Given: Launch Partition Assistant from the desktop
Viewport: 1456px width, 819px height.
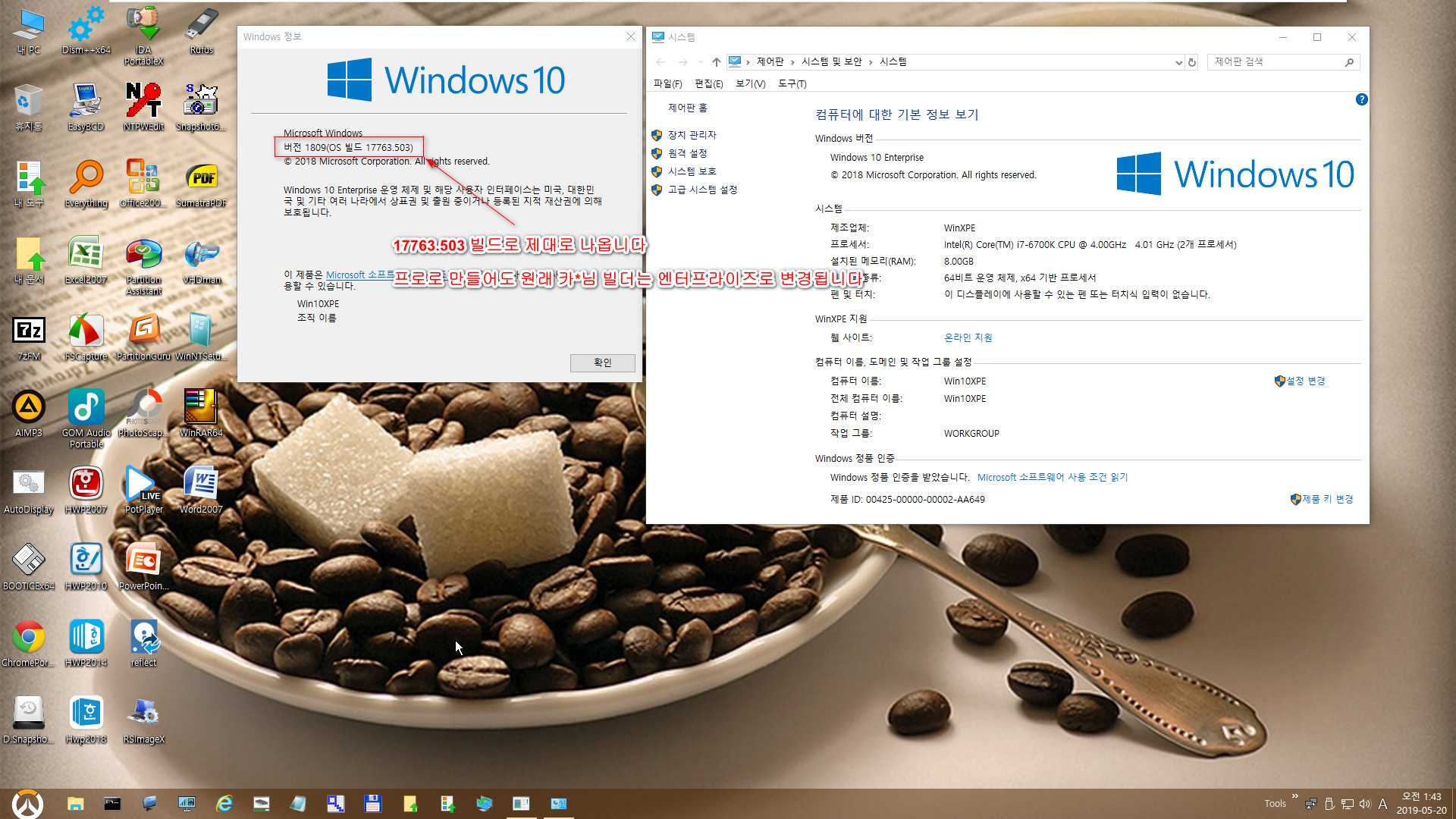Looking at the screenshot, I should [143, 265].
